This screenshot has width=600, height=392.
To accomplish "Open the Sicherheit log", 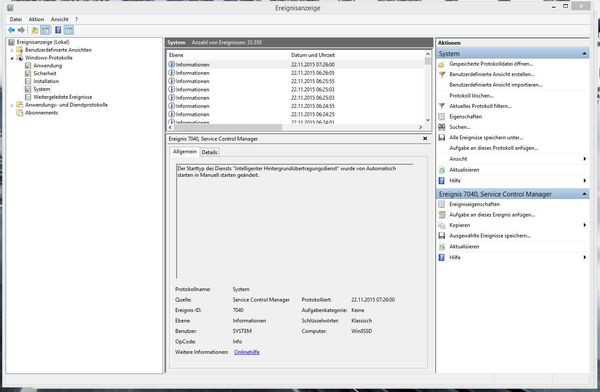I will (x=45, y=74).
